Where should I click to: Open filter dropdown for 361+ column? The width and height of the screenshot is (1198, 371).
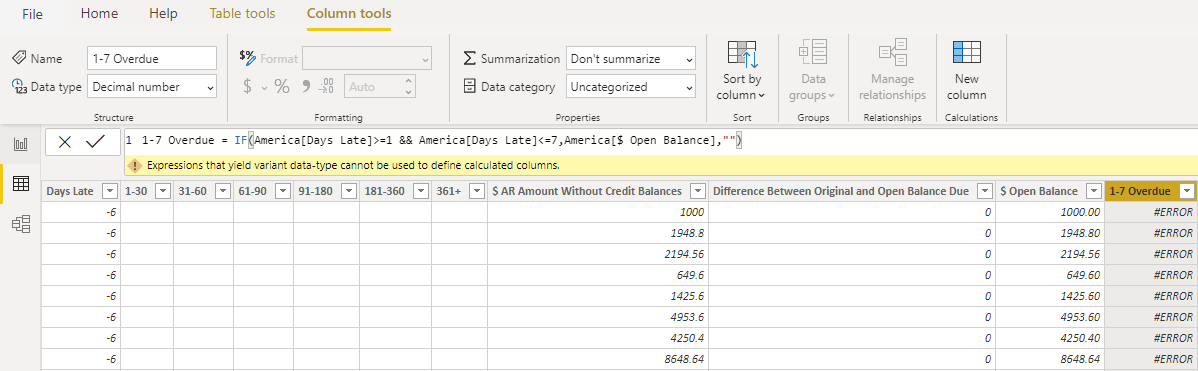[x=476, y=191]
